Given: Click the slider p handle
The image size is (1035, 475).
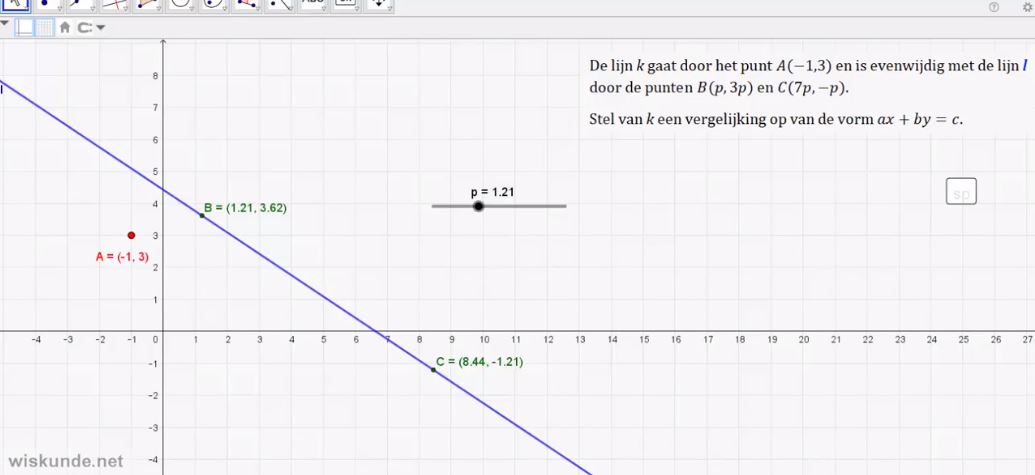Looking at the screenshot, I should pos(479,206).
